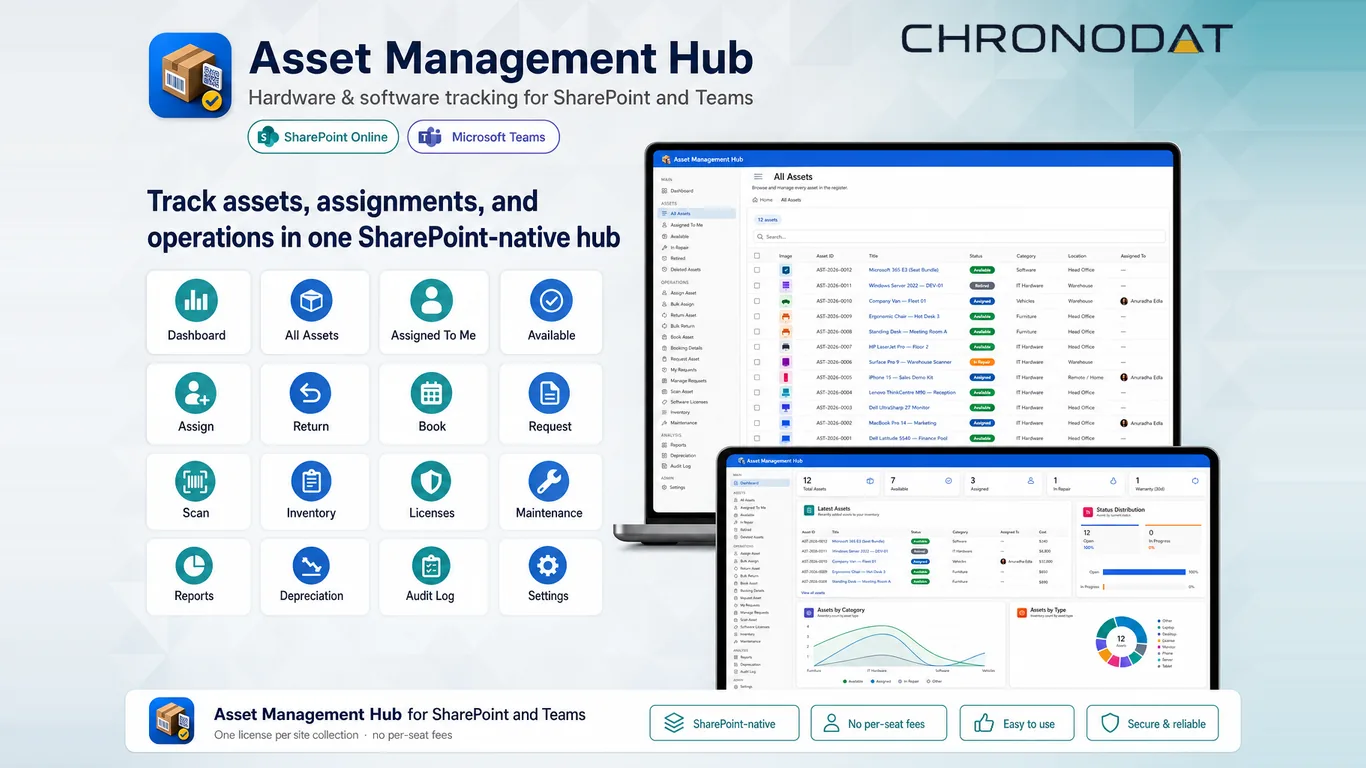Select the Surface Pro 9 row checkbox
This screenshot has height=768, width=1366.
pyautogui.click(x=757, y=362)
